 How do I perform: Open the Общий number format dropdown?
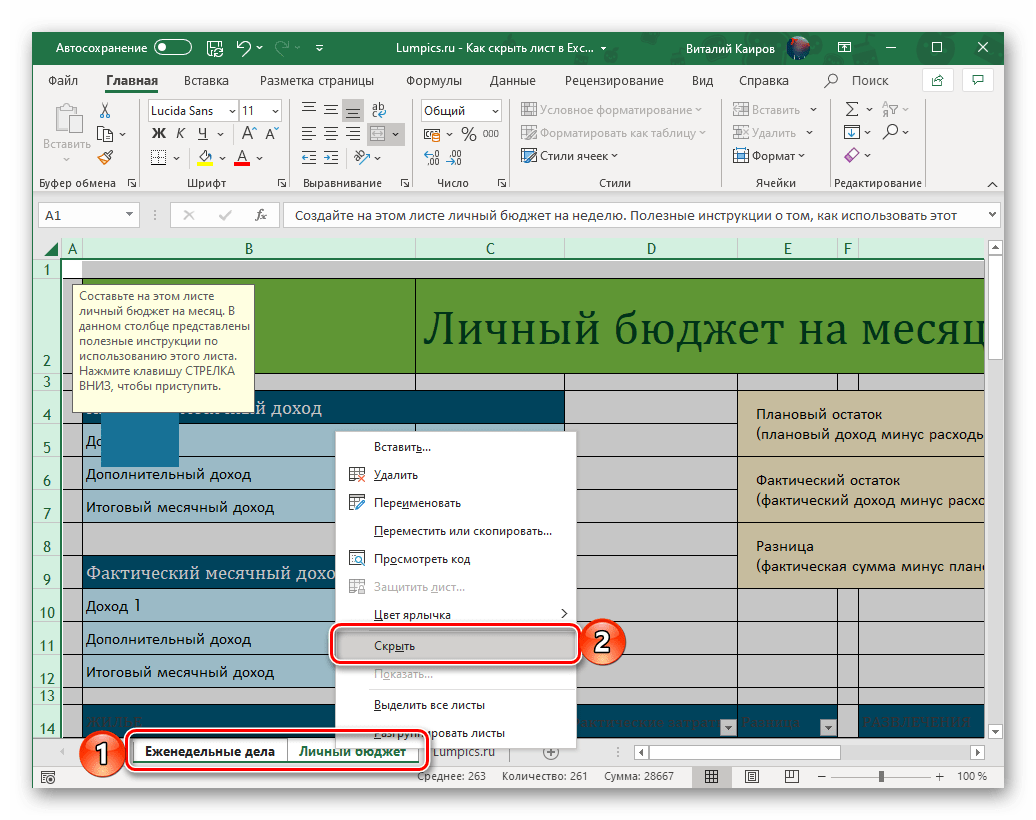click(494, 111)
